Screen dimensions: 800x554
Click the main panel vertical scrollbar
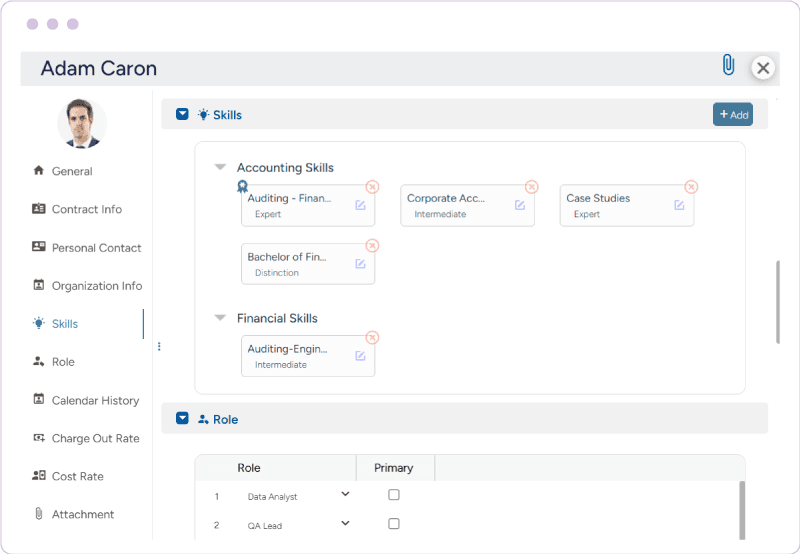[778, 302]
